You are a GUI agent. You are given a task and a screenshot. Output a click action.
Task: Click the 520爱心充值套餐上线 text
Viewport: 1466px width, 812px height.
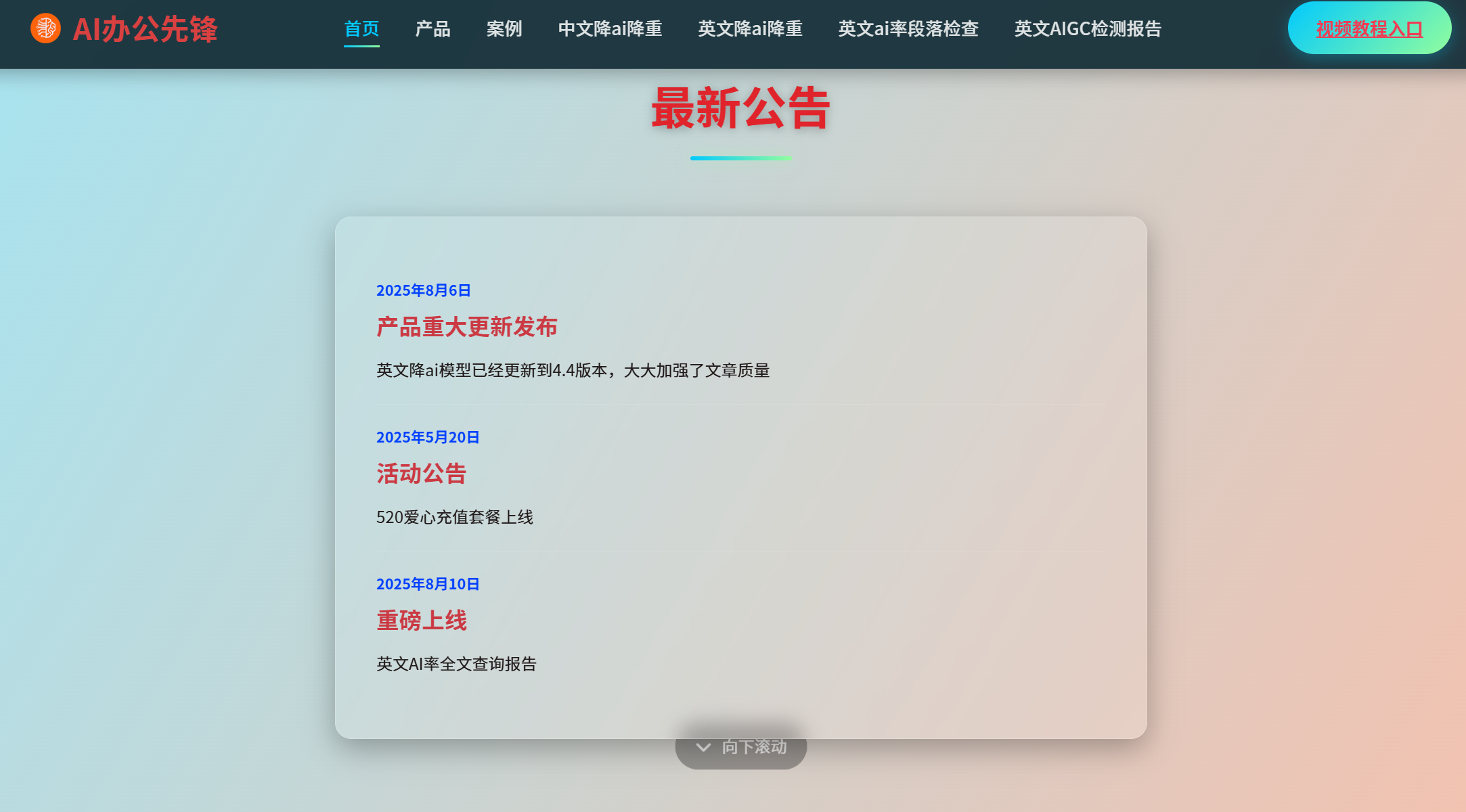455,517
